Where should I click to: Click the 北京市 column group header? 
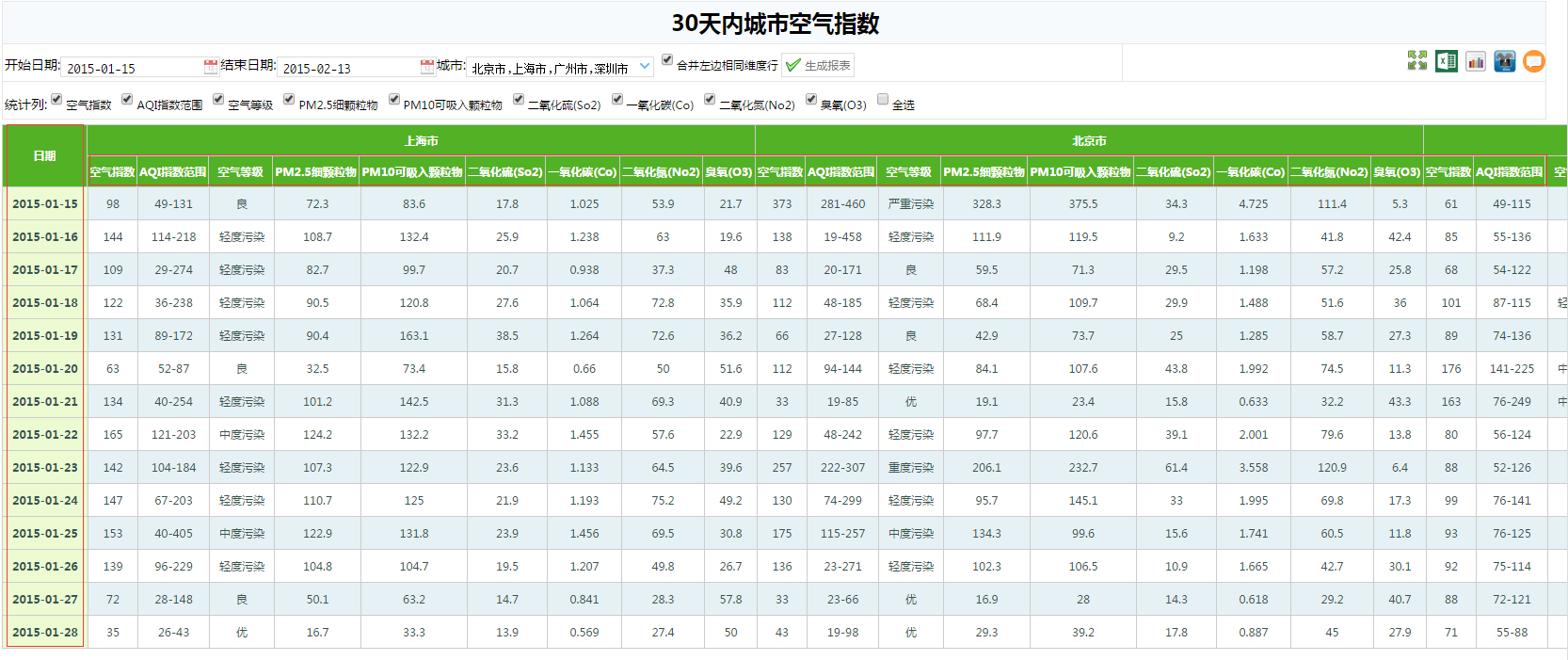1089,140
